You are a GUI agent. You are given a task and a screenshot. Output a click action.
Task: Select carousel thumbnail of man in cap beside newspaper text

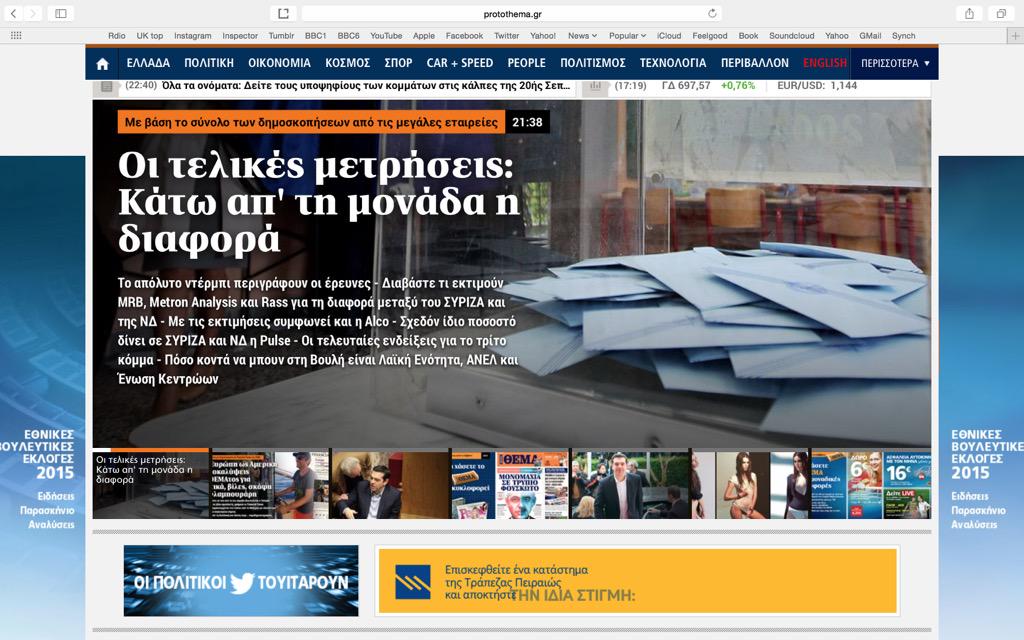(x=270, y=483)
